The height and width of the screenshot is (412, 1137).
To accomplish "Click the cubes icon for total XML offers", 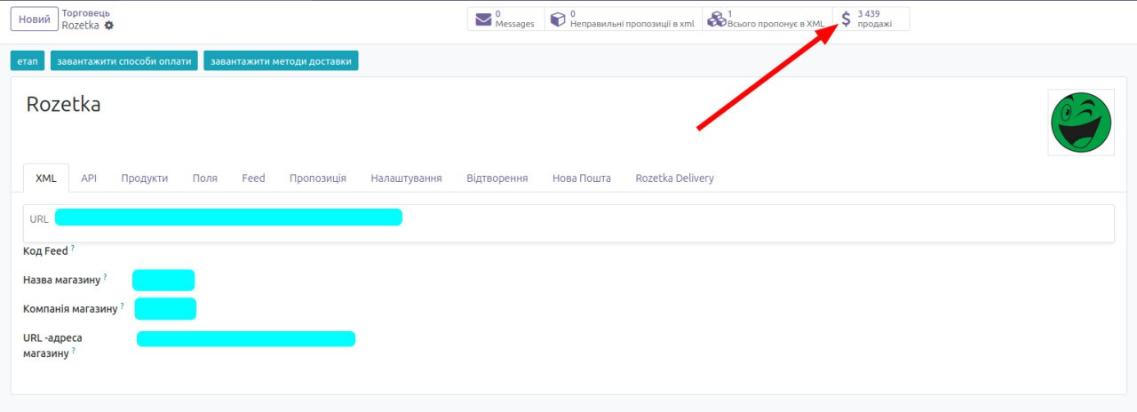I will pyautogui.click(x=716, y=20).
